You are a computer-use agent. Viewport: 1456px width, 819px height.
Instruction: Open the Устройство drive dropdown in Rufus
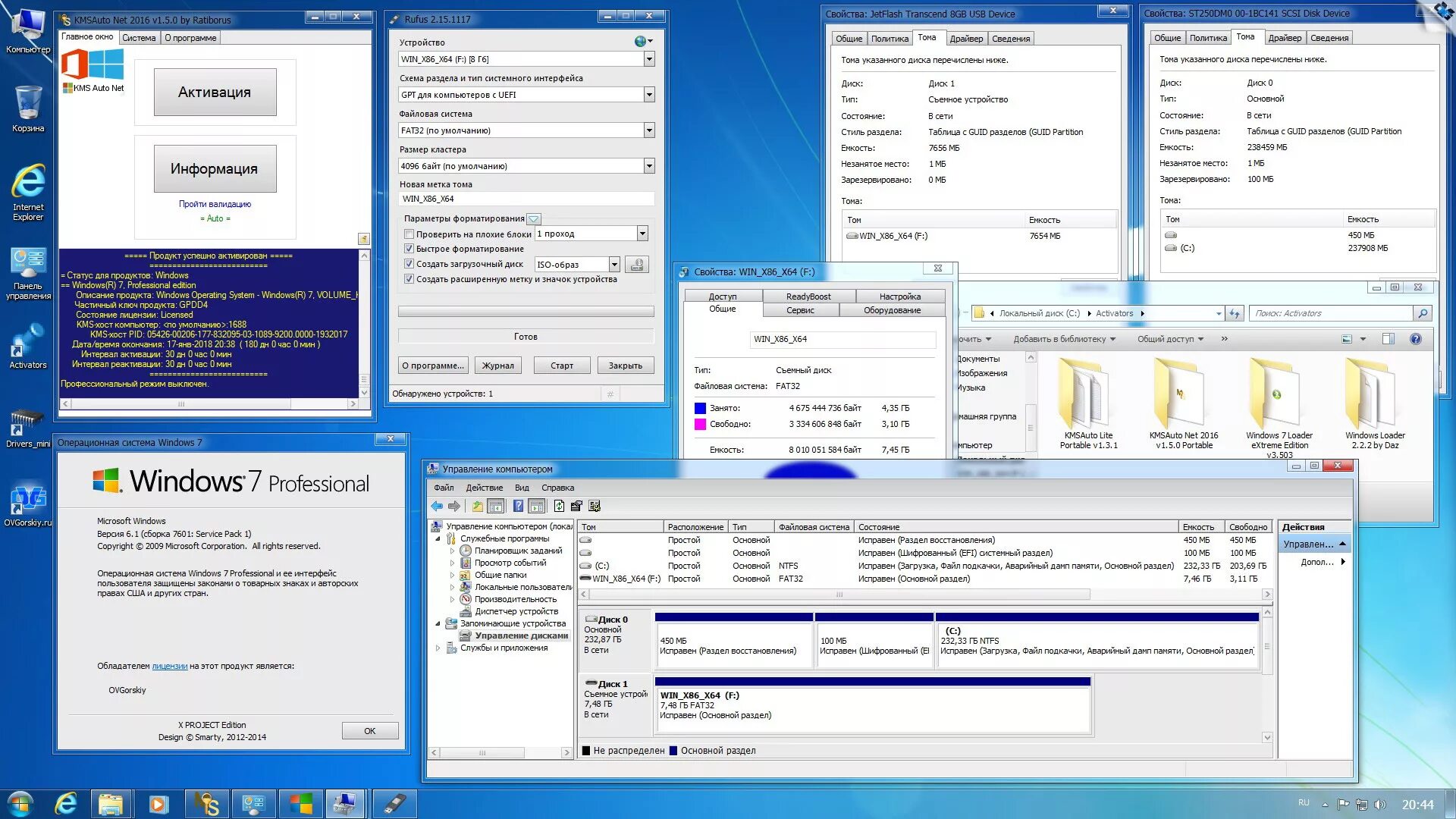click(x=649, y=59)
